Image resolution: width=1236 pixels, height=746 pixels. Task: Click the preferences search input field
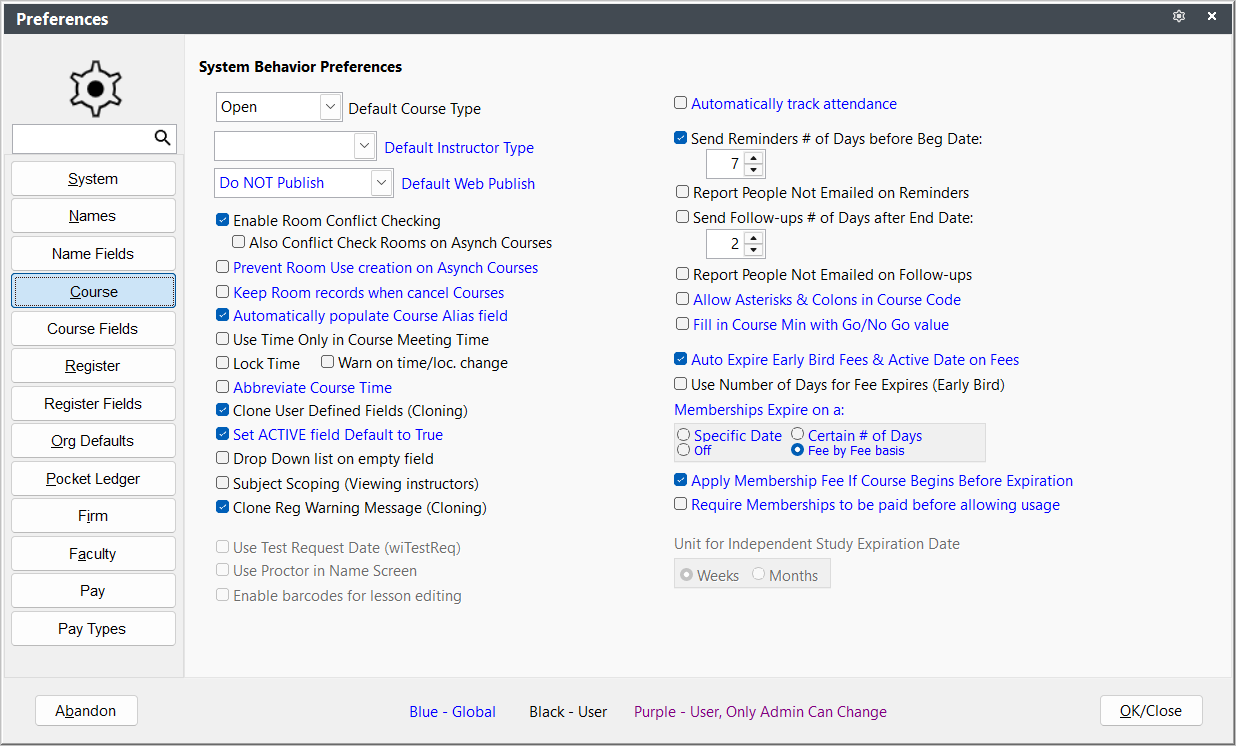pos(83,138)
